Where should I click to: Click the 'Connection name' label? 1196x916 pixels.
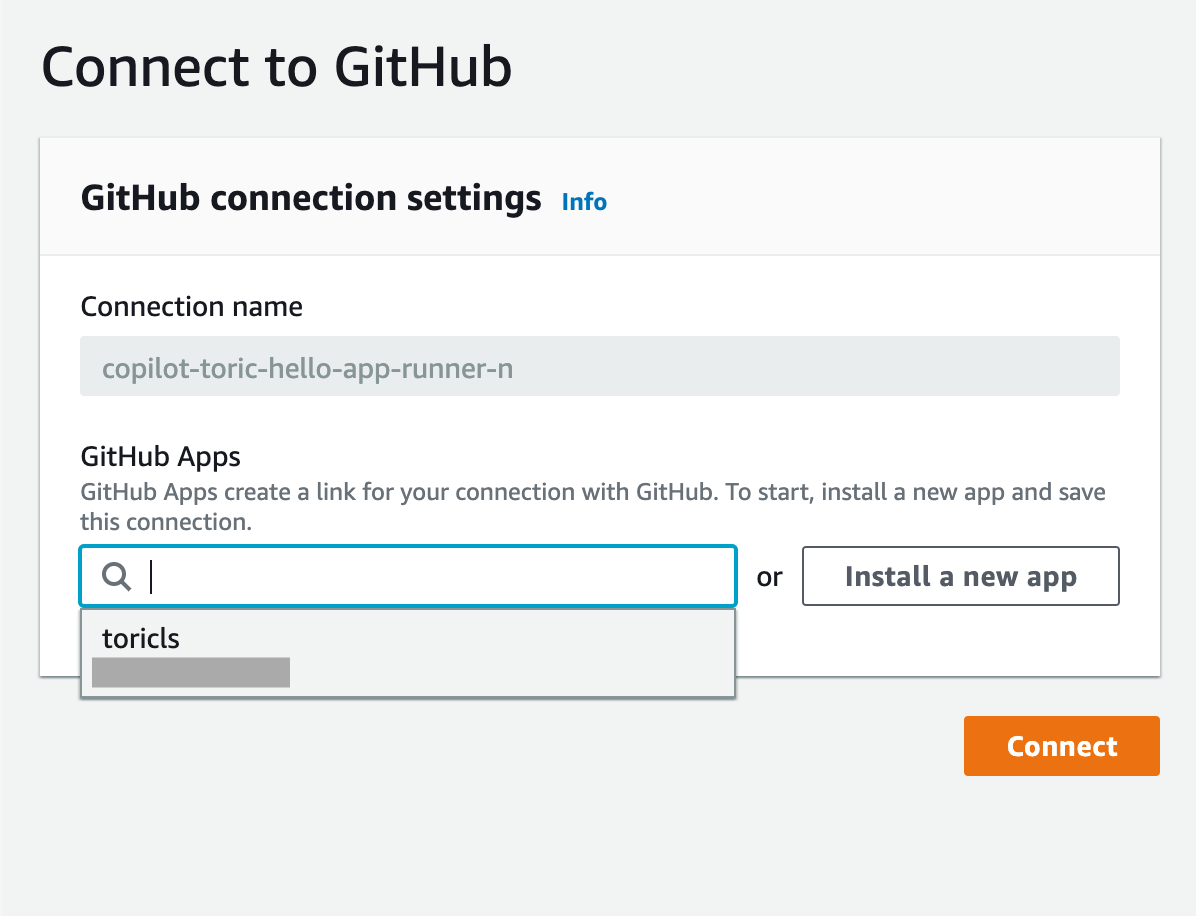tap(191, 307)
